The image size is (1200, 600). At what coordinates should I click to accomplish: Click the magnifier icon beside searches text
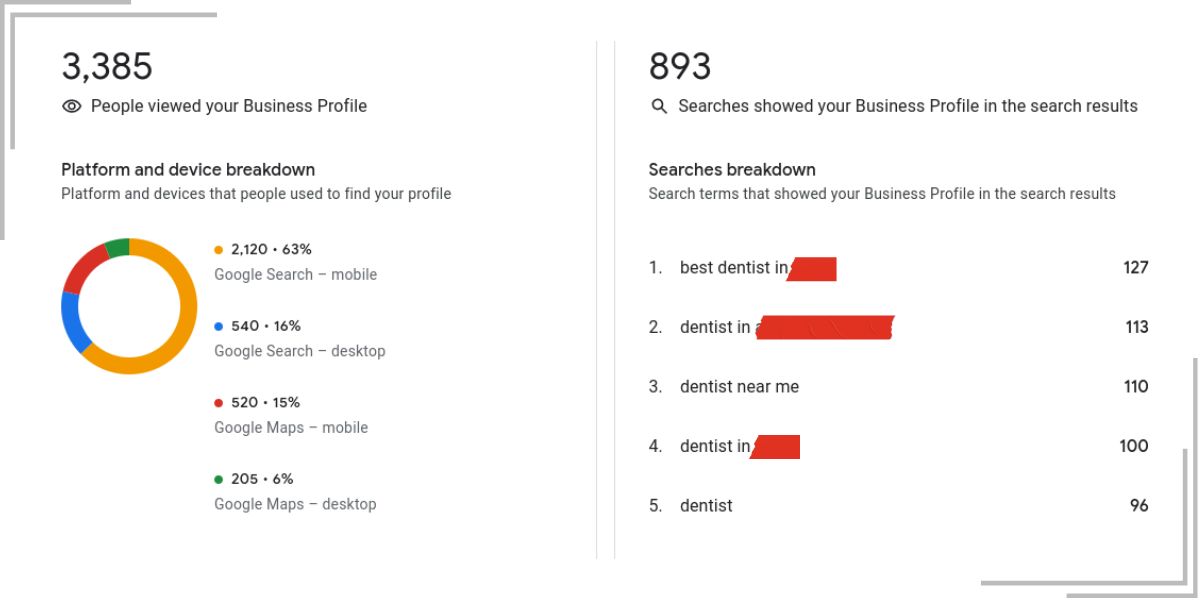pyautogui.click(x=659, y=106)
